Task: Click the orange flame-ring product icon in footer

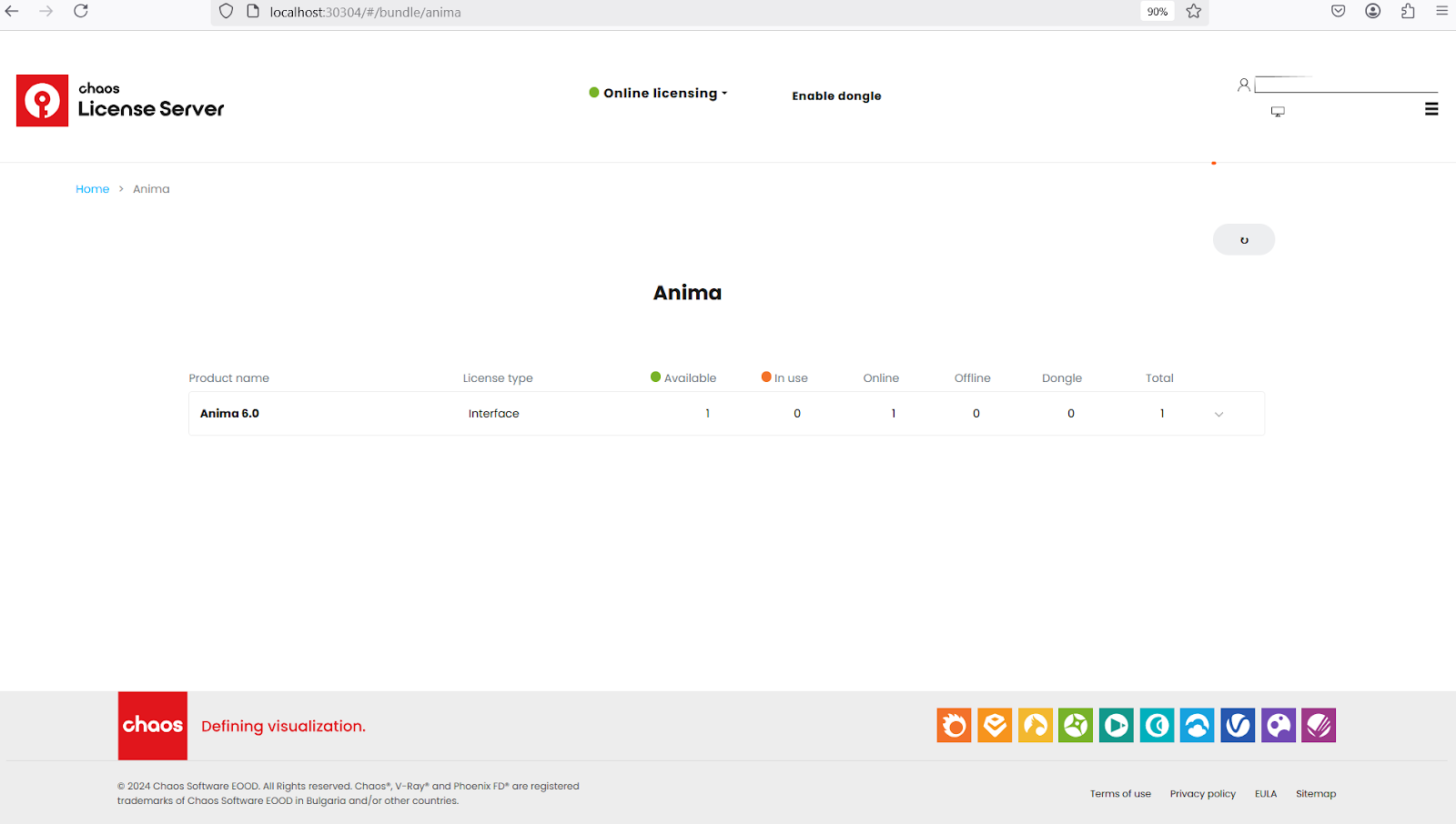Action: tap(954, 726)
